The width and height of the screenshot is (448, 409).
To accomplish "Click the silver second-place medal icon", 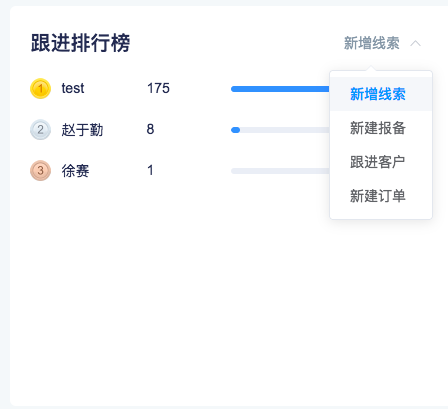I will tap(40, 130).
